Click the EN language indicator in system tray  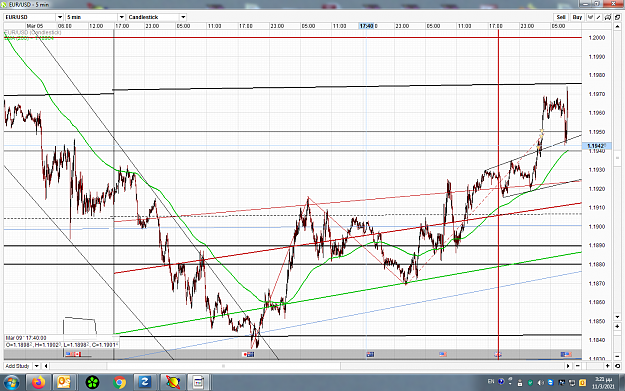pyautogui.click(x=491, y=381)
